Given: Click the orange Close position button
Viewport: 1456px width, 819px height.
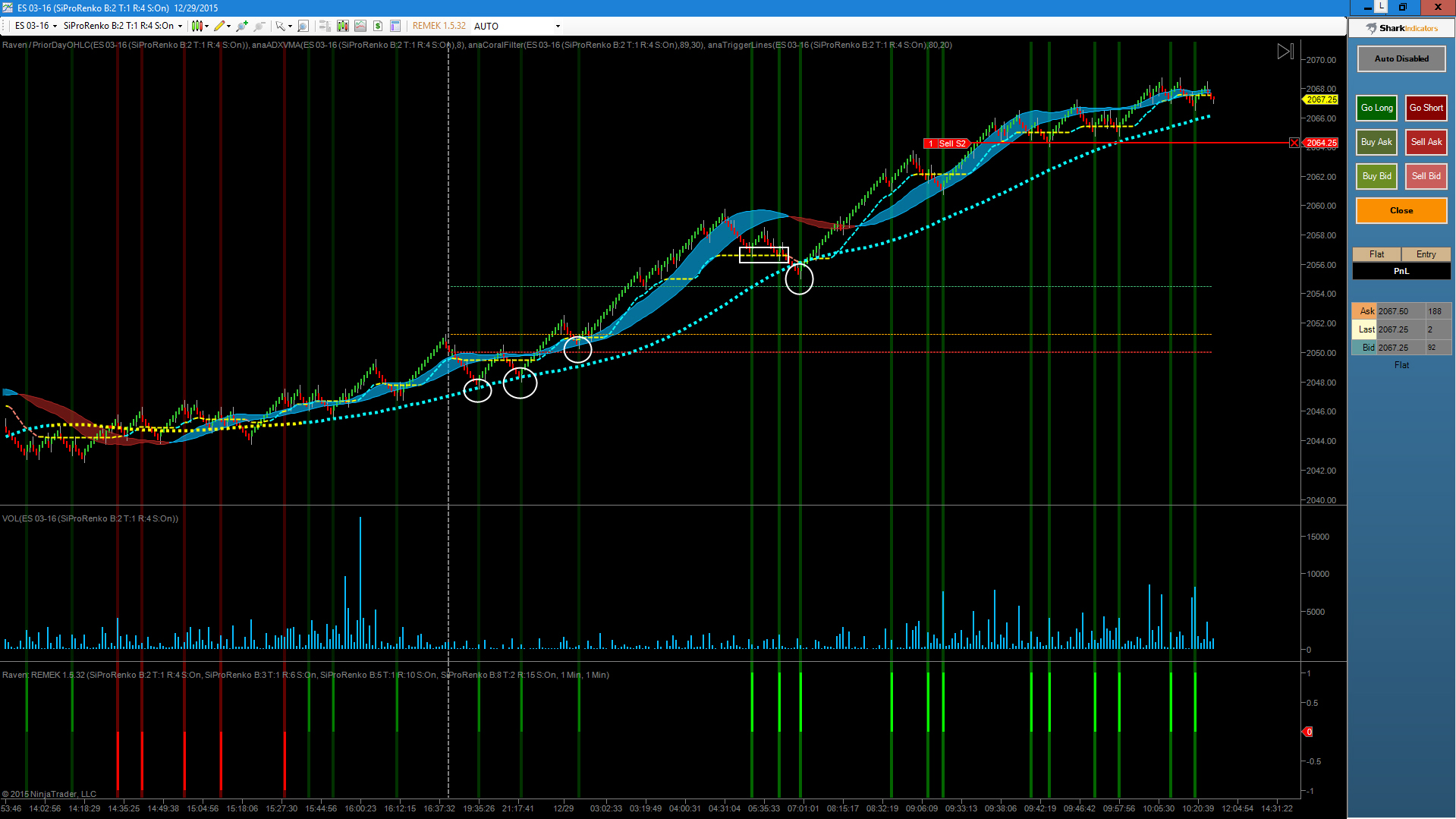Looking at the screenshot, I should pos(1401,210).
